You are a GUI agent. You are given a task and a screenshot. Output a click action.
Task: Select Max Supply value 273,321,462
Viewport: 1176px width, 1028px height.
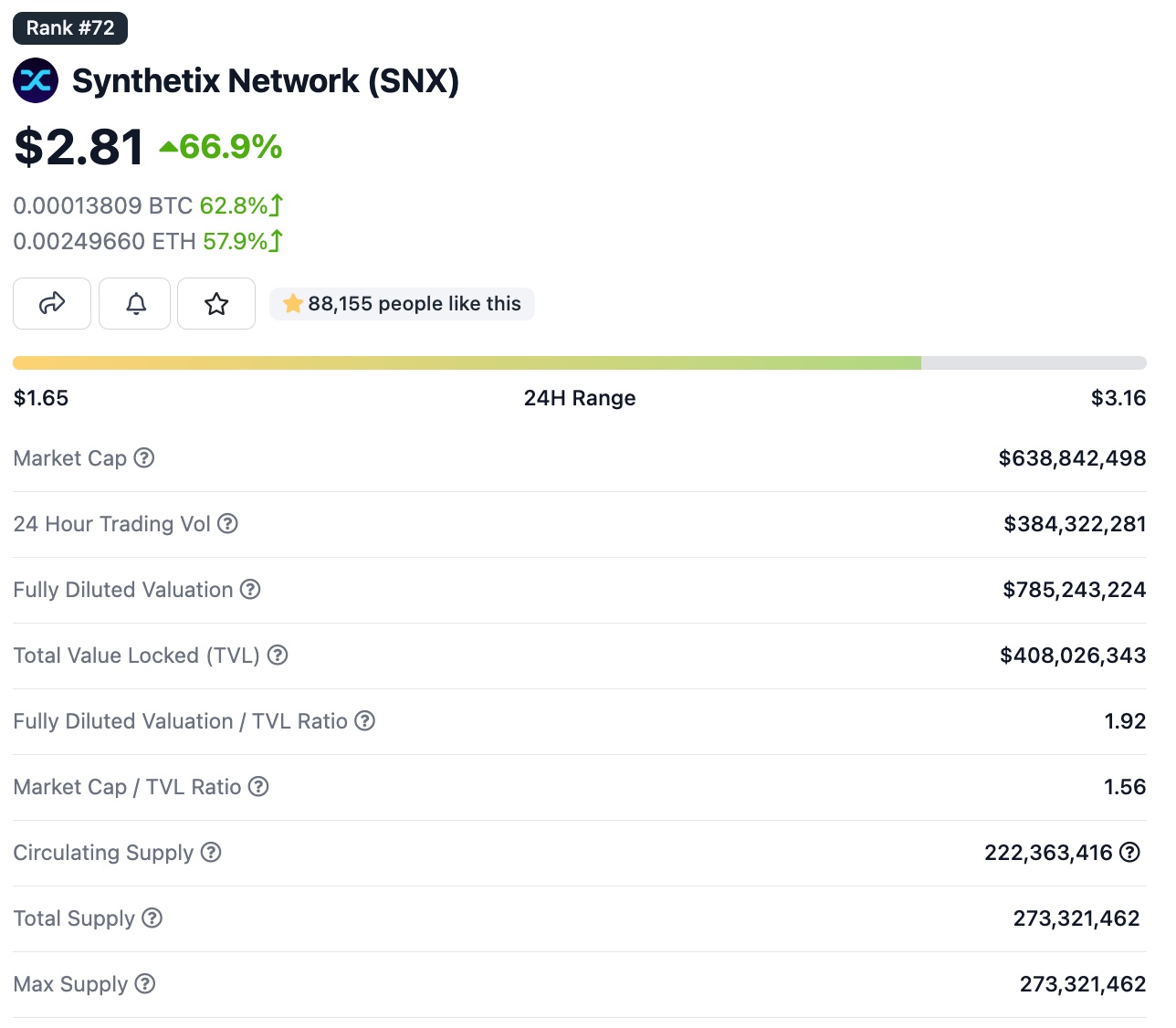[1083, 983]
